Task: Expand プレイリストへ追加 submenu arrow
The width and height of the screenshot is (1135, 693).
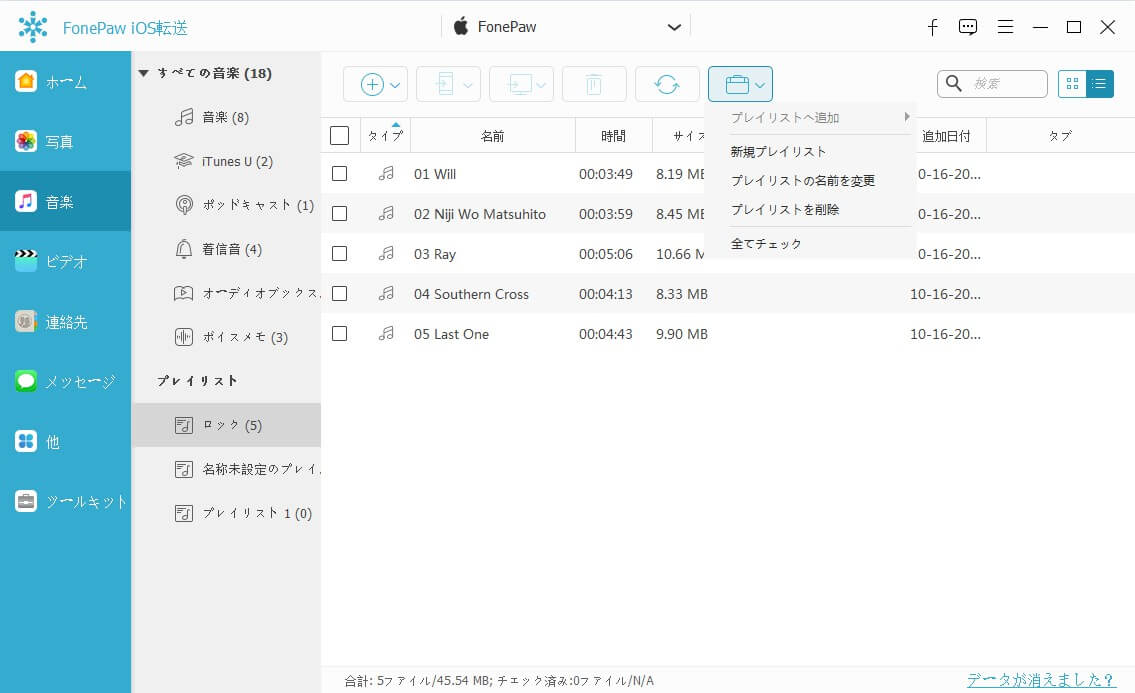Action: click(x=906, y=117)
